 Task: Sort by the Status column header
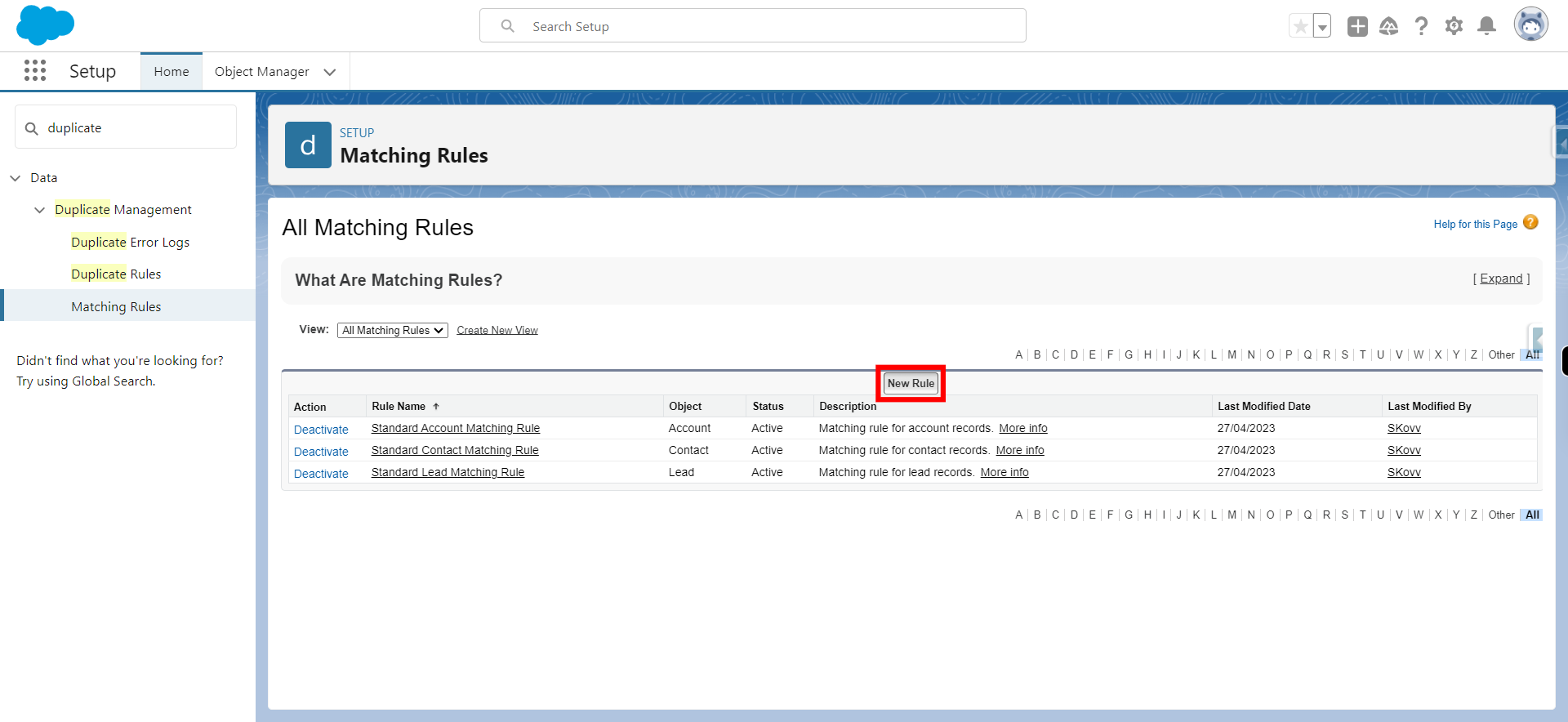coord(768,406)
